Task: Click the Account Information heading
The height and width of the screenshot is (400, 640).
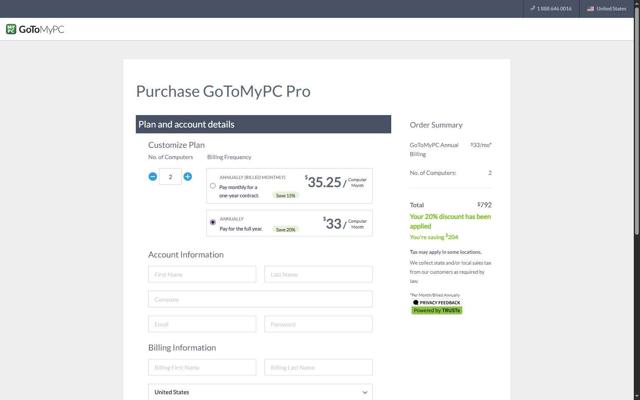Action: click(186, 254)
